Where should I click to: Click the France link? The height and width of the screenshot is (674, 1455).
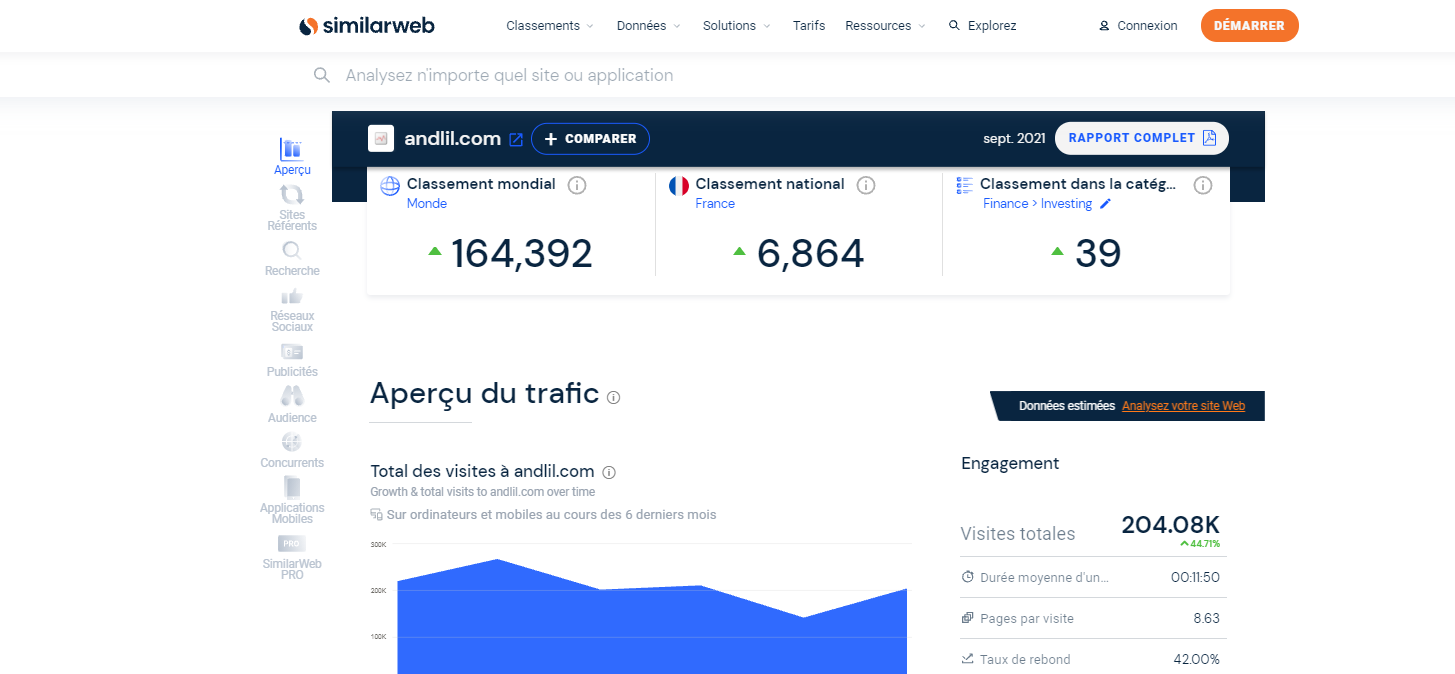(715, 203)
